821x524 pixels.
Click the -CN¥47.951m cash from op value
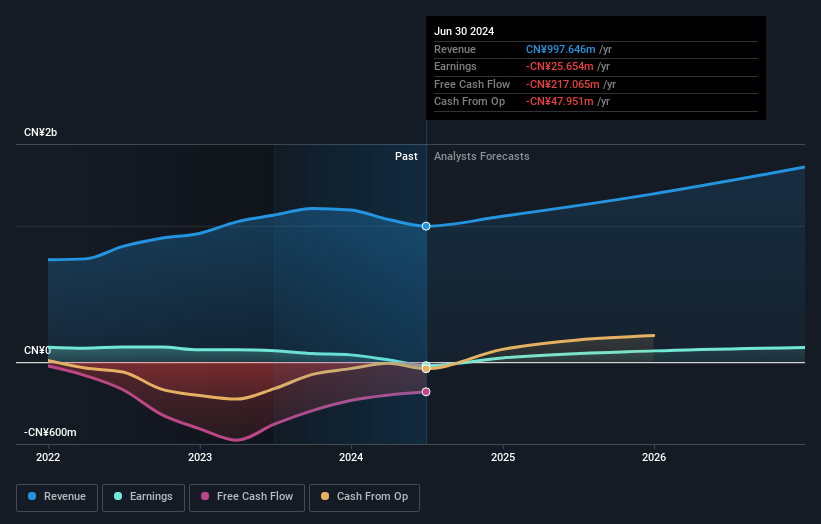pos(560,102)
